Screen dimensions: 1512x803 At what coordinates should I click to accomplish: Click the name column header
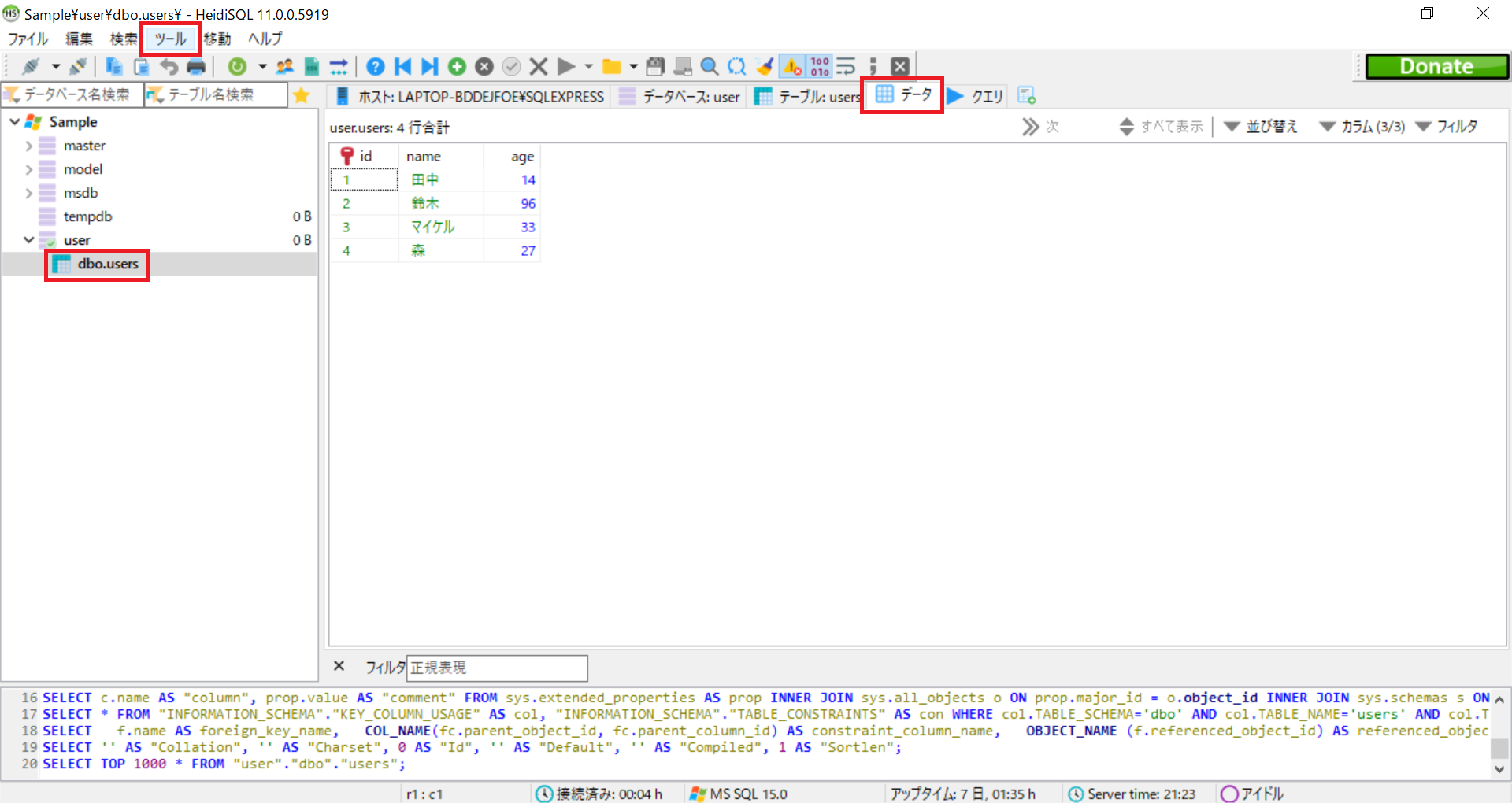pyautogui.click(x=441, y=157)
